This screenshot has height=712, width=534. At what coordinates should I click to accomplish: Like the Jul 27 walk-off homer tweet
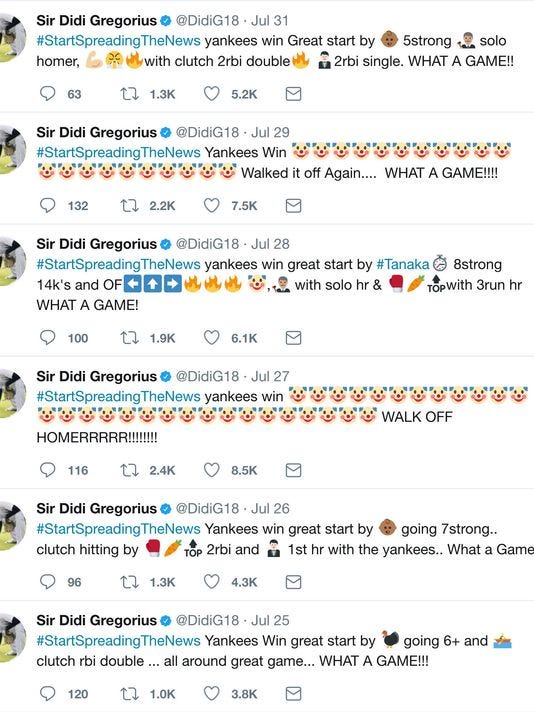click(x=212, y=470)
